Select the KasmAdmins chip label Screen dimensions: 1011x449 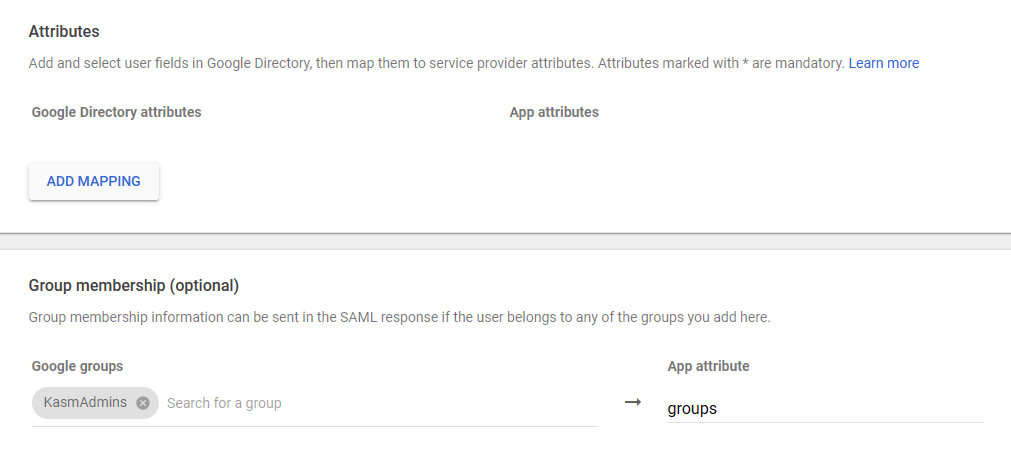point(85,403)
